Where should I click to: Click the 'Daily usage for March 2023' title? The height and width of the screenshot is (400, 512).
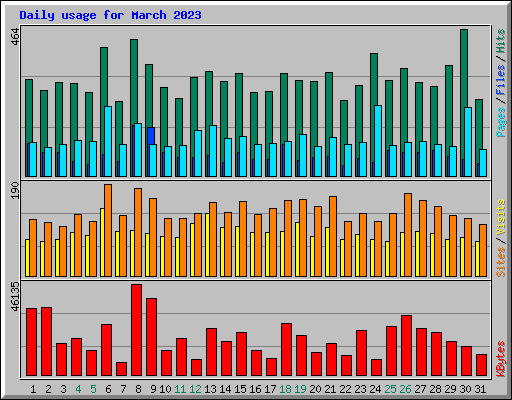point(110,15)
